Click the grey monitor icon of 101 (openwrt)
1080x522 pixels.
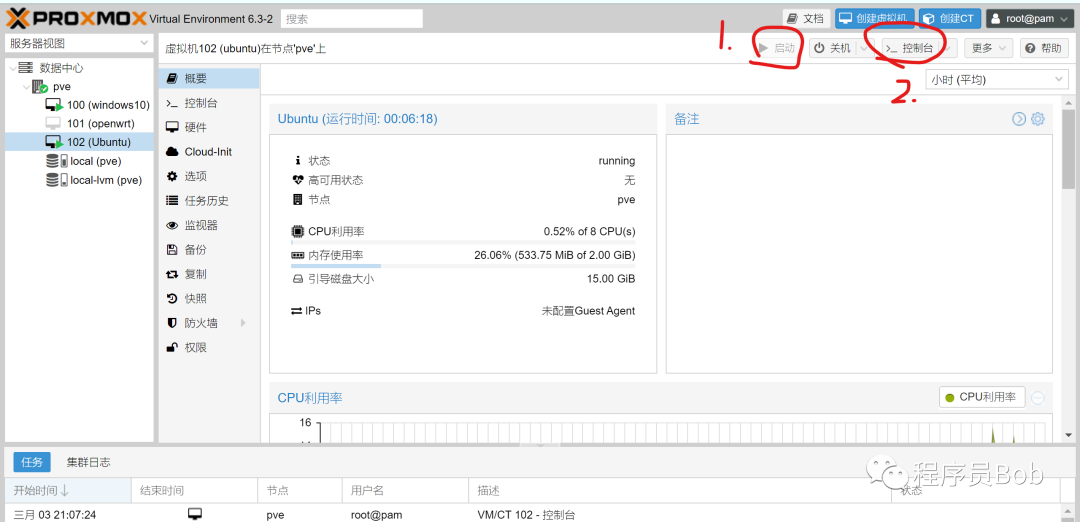coord(53,124)
